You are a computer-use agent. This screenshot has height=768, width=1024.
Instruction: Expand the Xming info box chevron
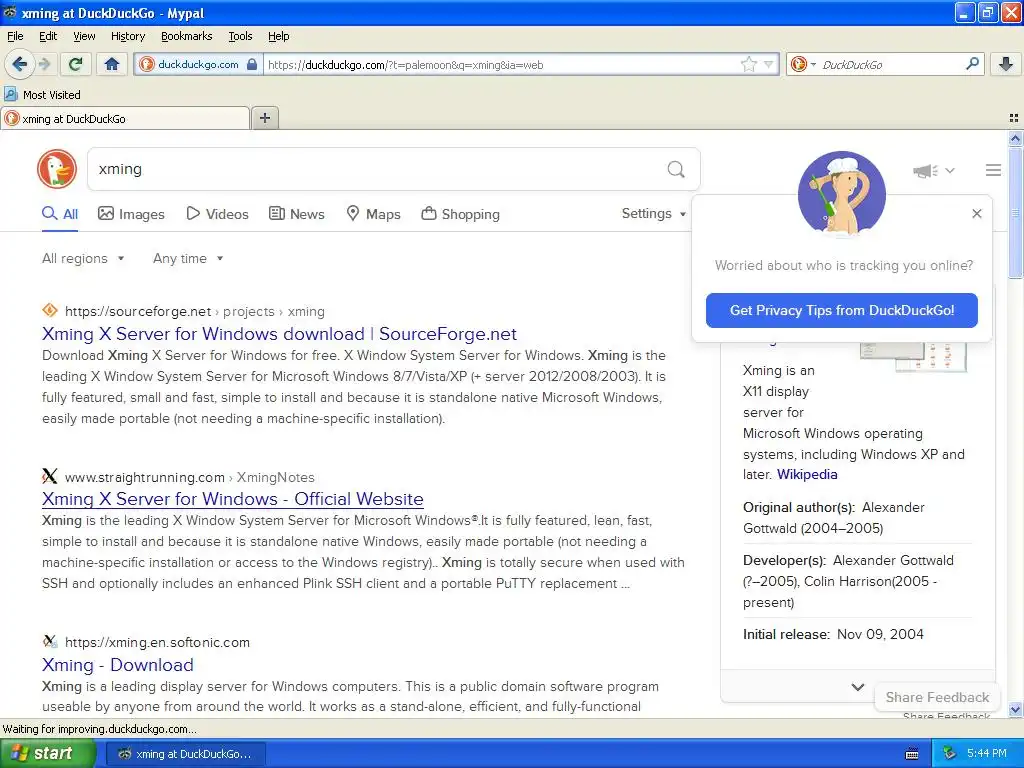(857, 686)
